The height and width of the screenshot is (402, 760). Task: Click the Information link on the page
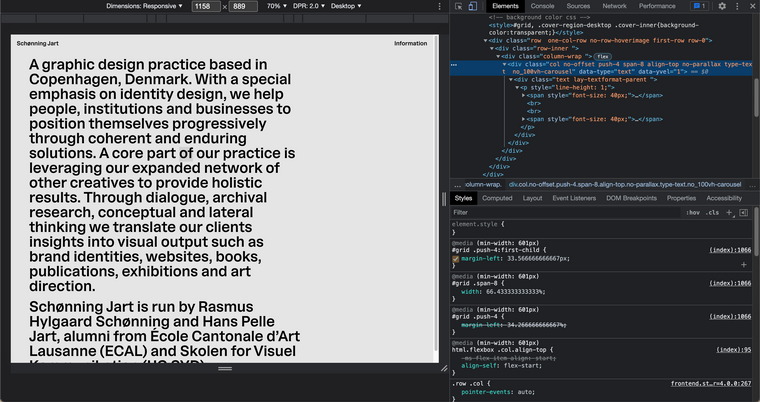[x=410, y=43]
